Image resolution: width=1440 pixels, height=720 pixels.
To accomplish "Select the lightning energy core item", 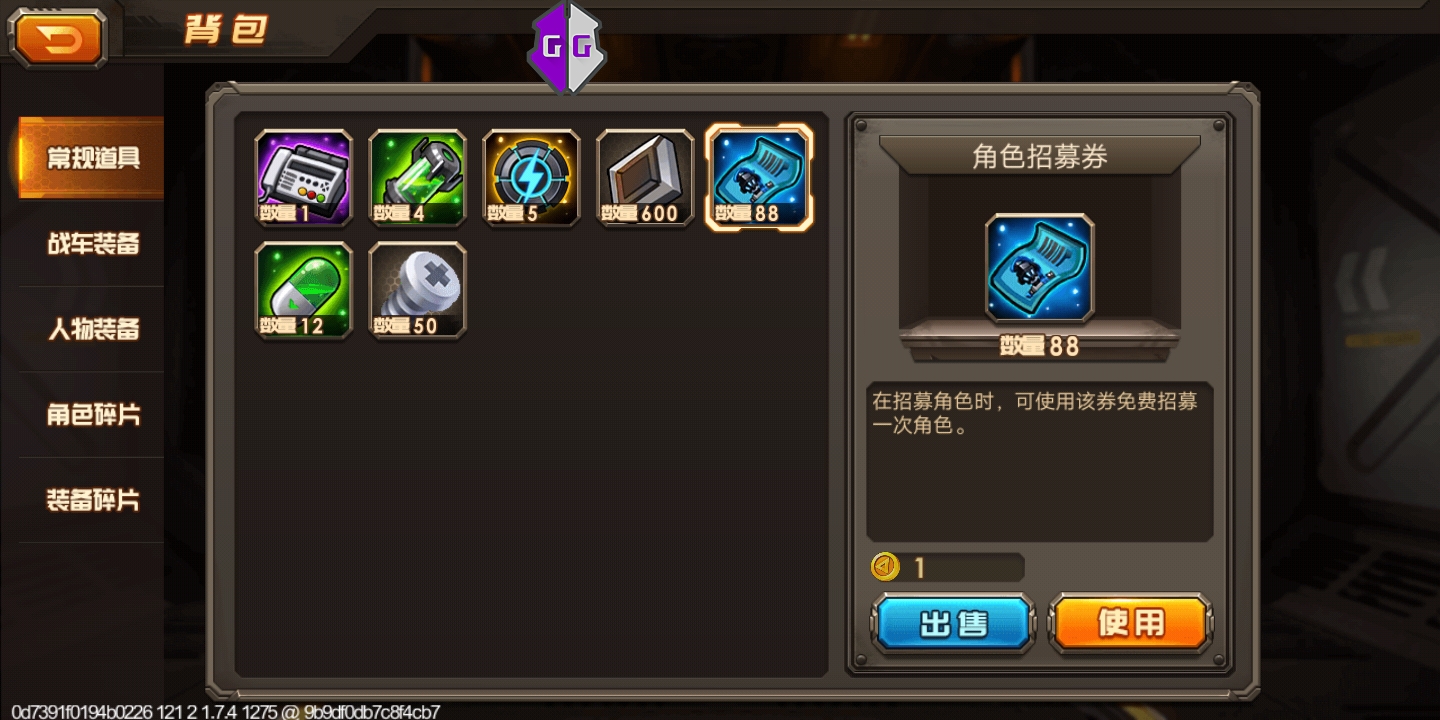I will tap(532, 178).
